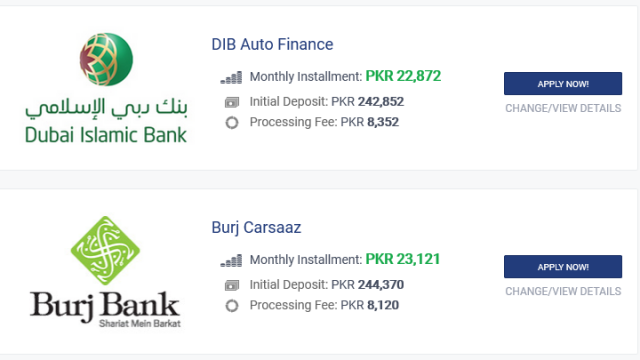Click the Burj Bank green diamond logo
640x360 pixels.
[x=105, y=251]
